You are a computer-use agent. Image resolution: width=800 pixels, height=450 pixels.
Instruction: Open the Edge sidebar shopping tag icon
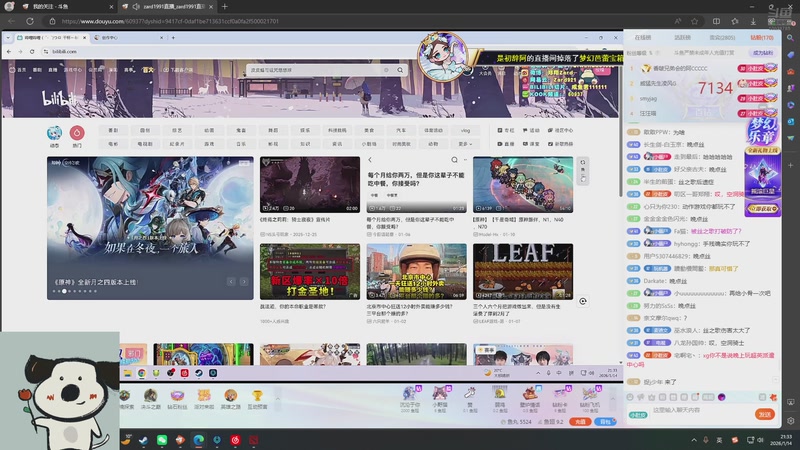click(x=790, y=55)
